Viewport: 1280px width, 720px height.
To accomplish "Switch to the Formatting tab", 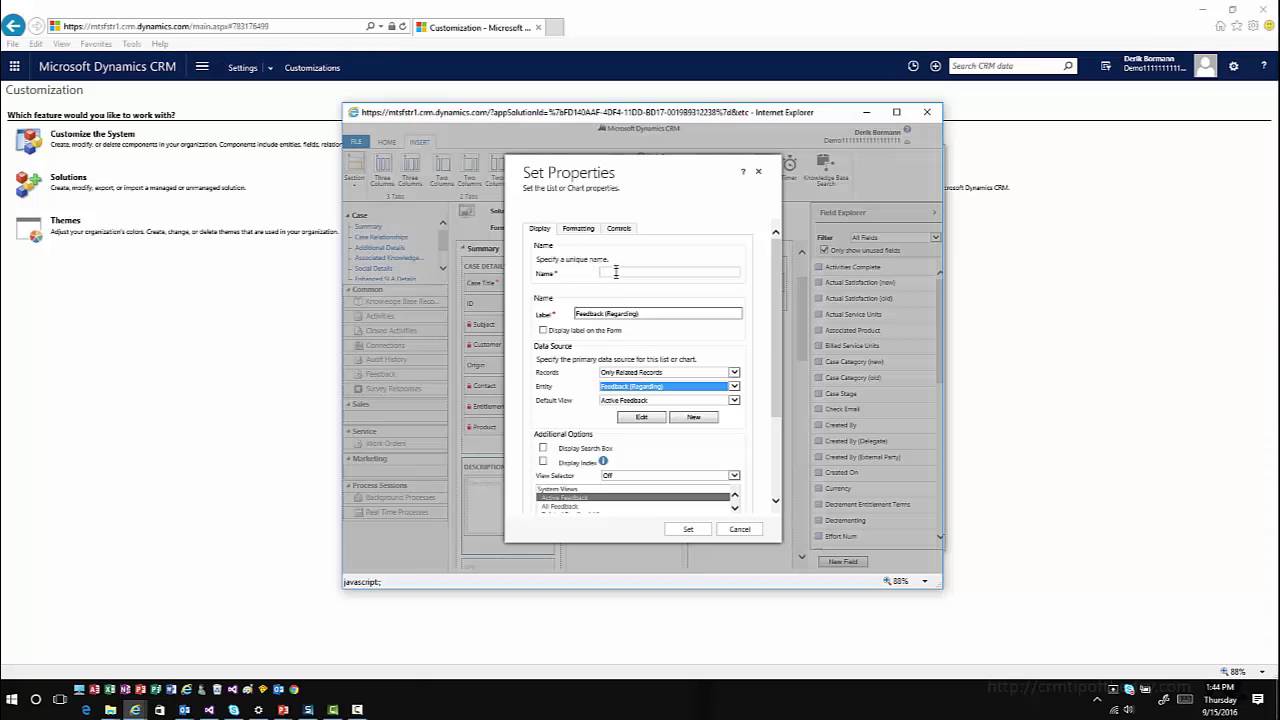I will click(x=578, y=228).
